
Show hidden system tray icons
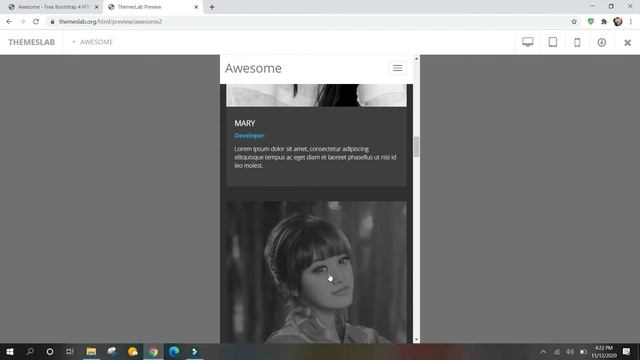coord(543,351)
